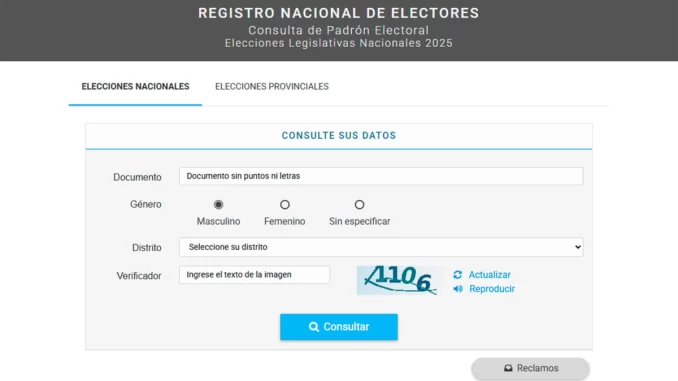Click the Verificador captcha text field
Image resolution: width=678 pixels, height=381 pixels.
254,275
